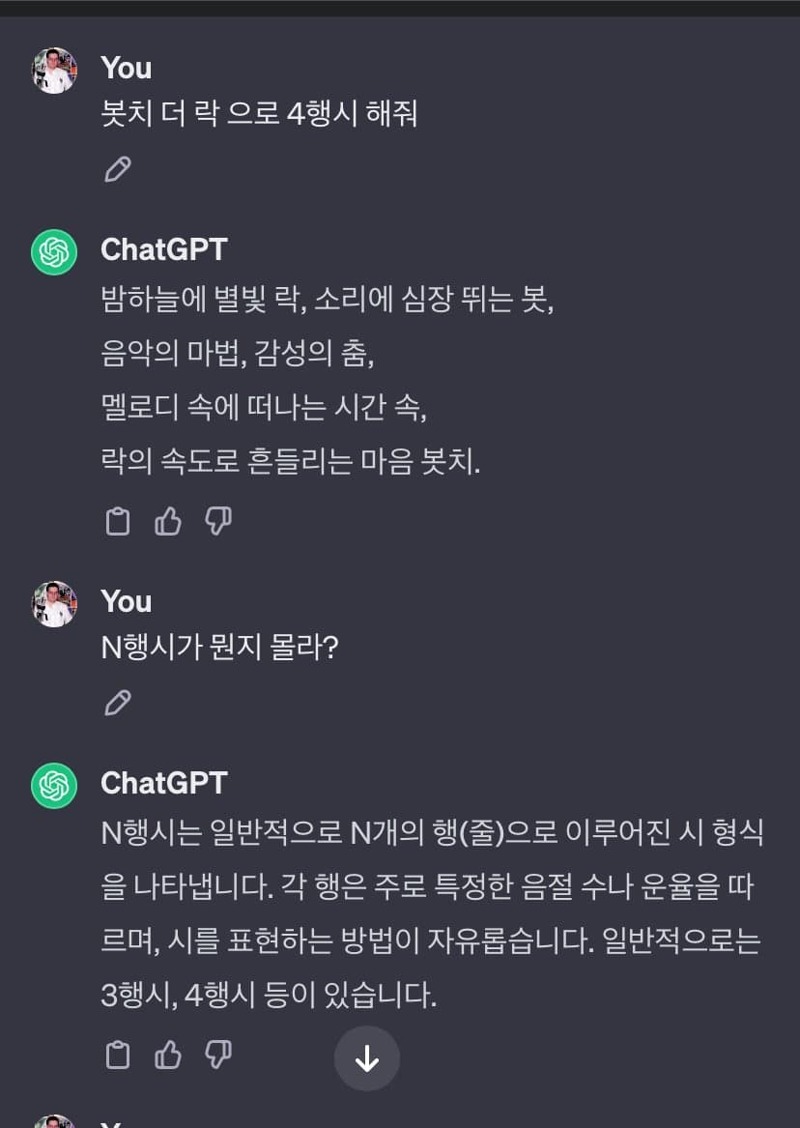Click the 'N행시가 뭔지 몰라?' message text
The height and width of the screenshot is (1128, 800).
click(220, 647)
